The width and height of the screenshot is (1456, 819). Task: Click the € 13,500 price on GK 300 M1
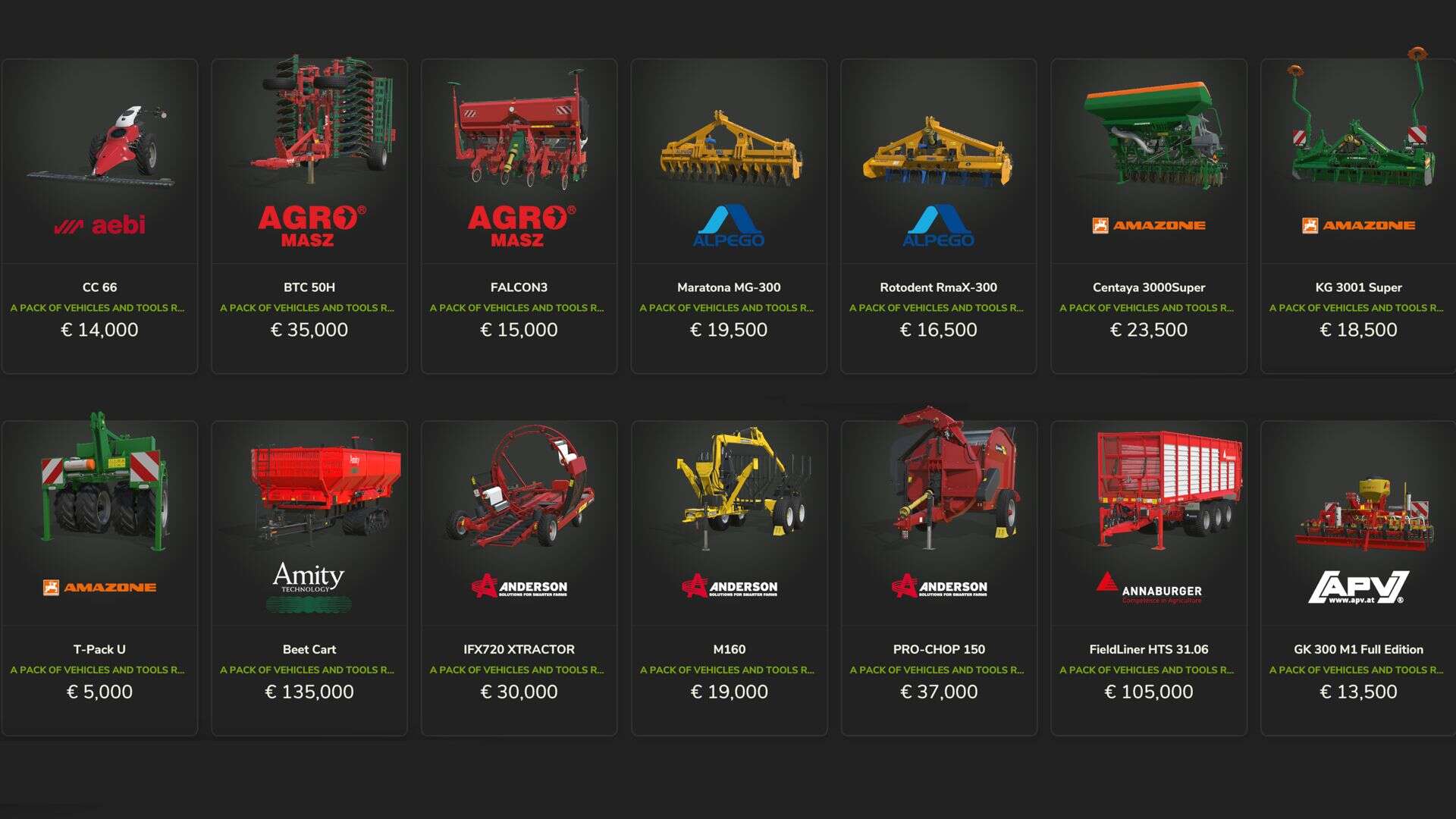click(x=1358, y=692)
